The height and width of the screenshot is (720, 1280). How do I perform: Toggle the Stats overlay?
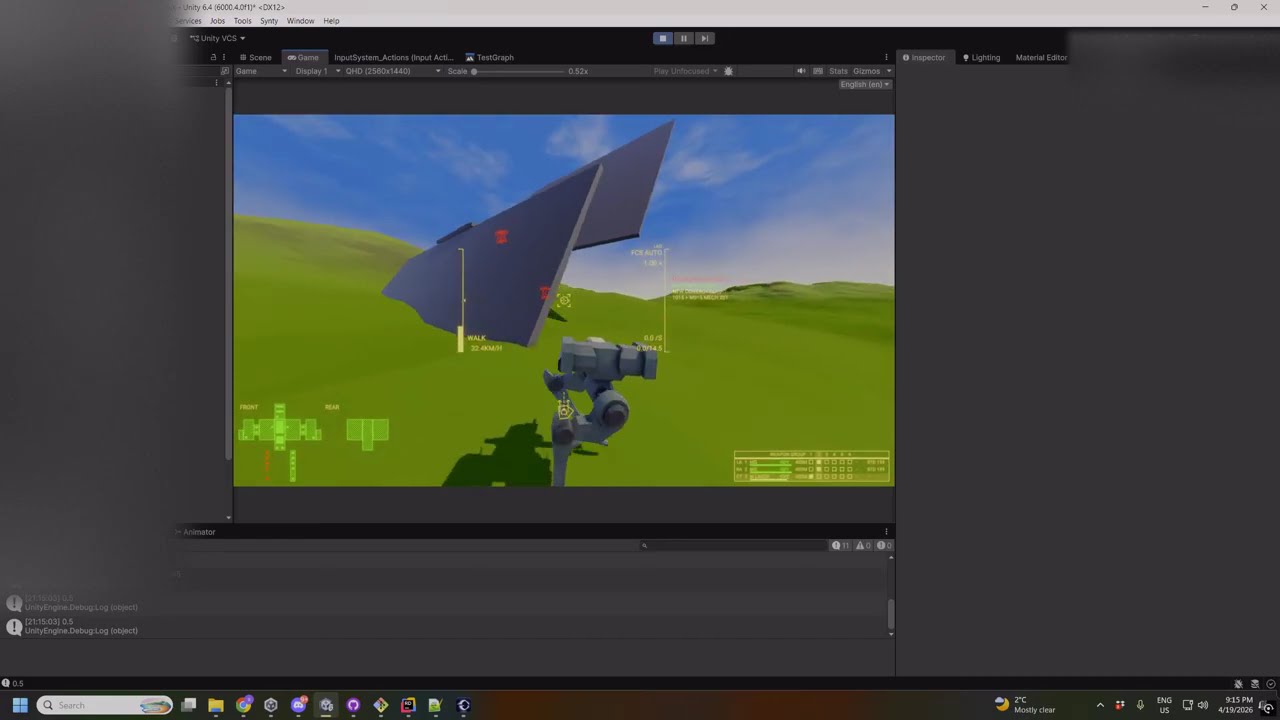tap(838, 71)
